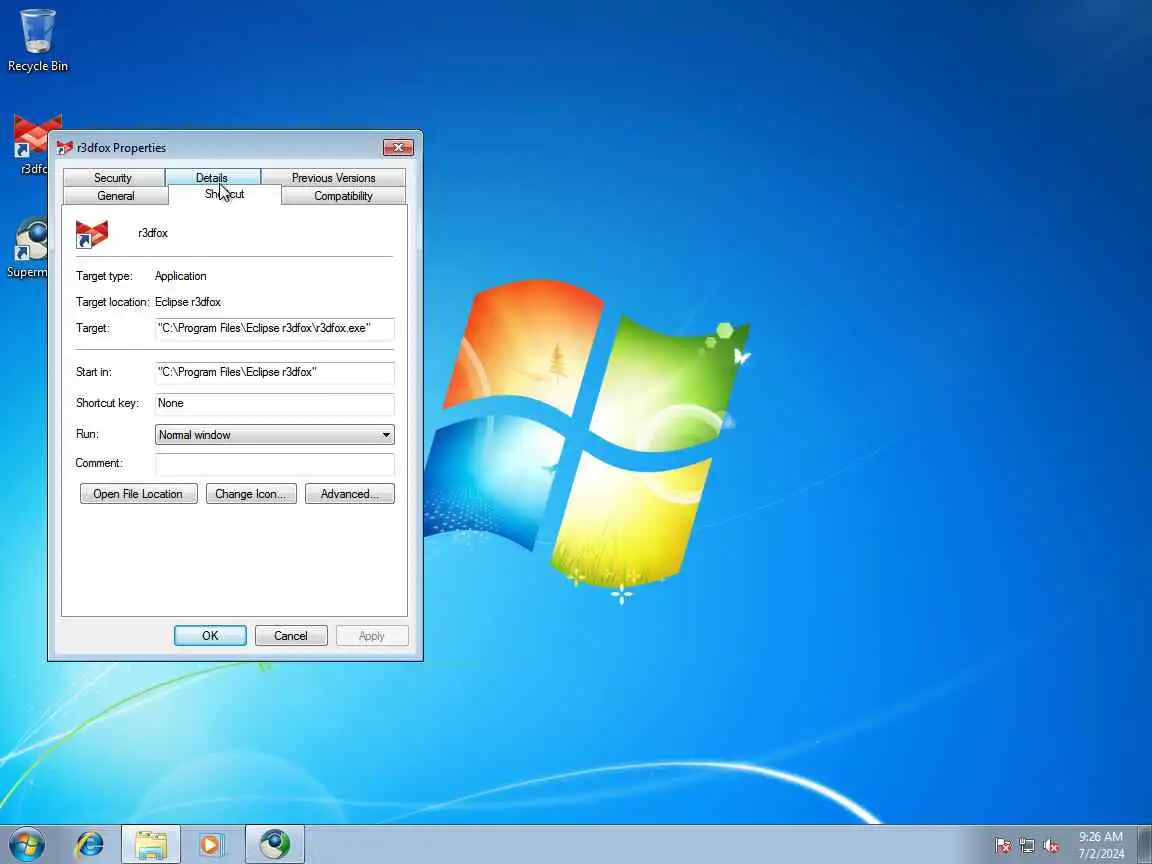The width and height of the screenshot is (1152, 864).
Task: Open the Windows Start menu
Action: pos(27,844)
